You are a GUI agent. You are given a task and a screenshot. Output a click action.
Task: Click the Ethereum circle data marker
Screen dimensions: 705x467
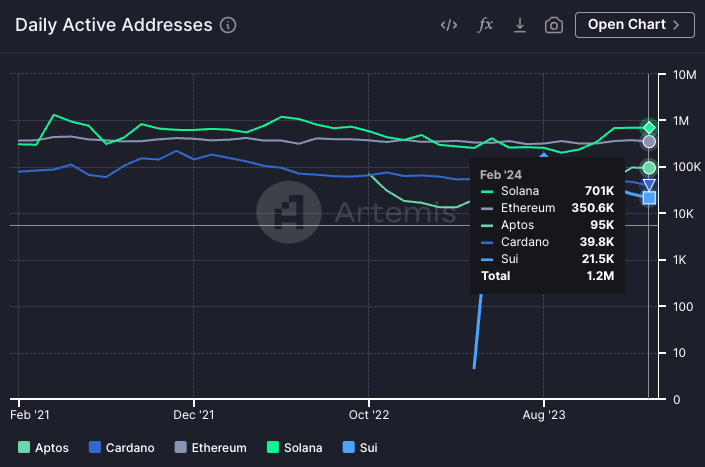[x=649, y=142]
